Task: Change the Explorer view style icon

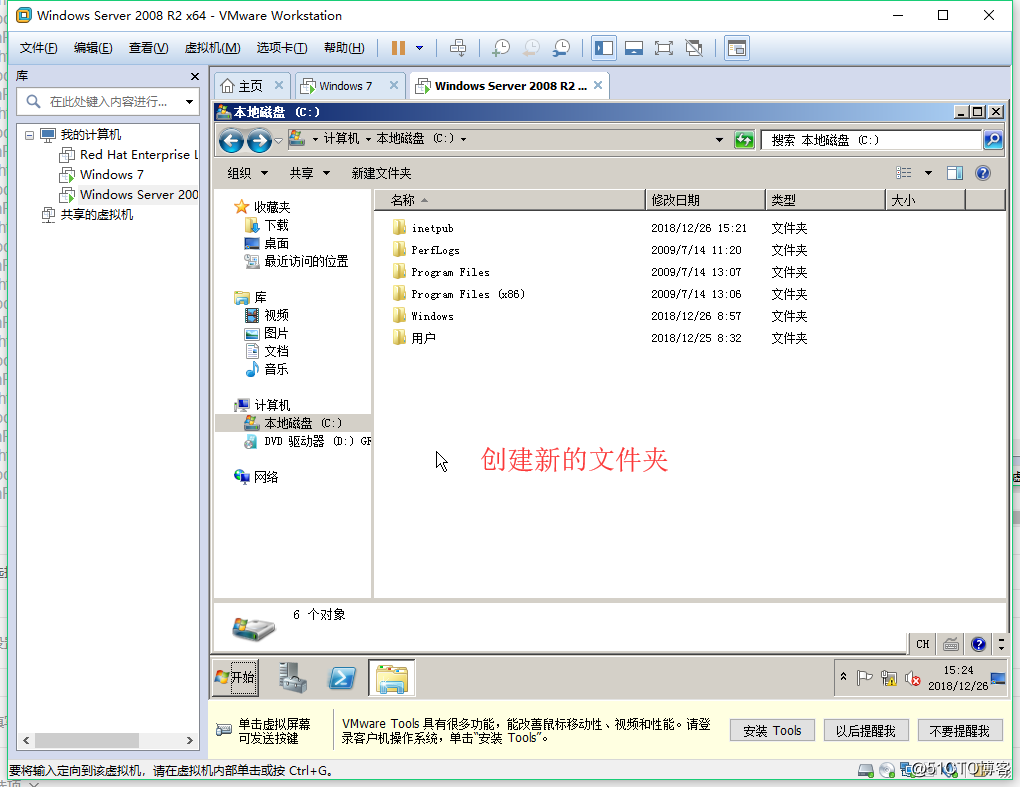Action: point(904,172)
